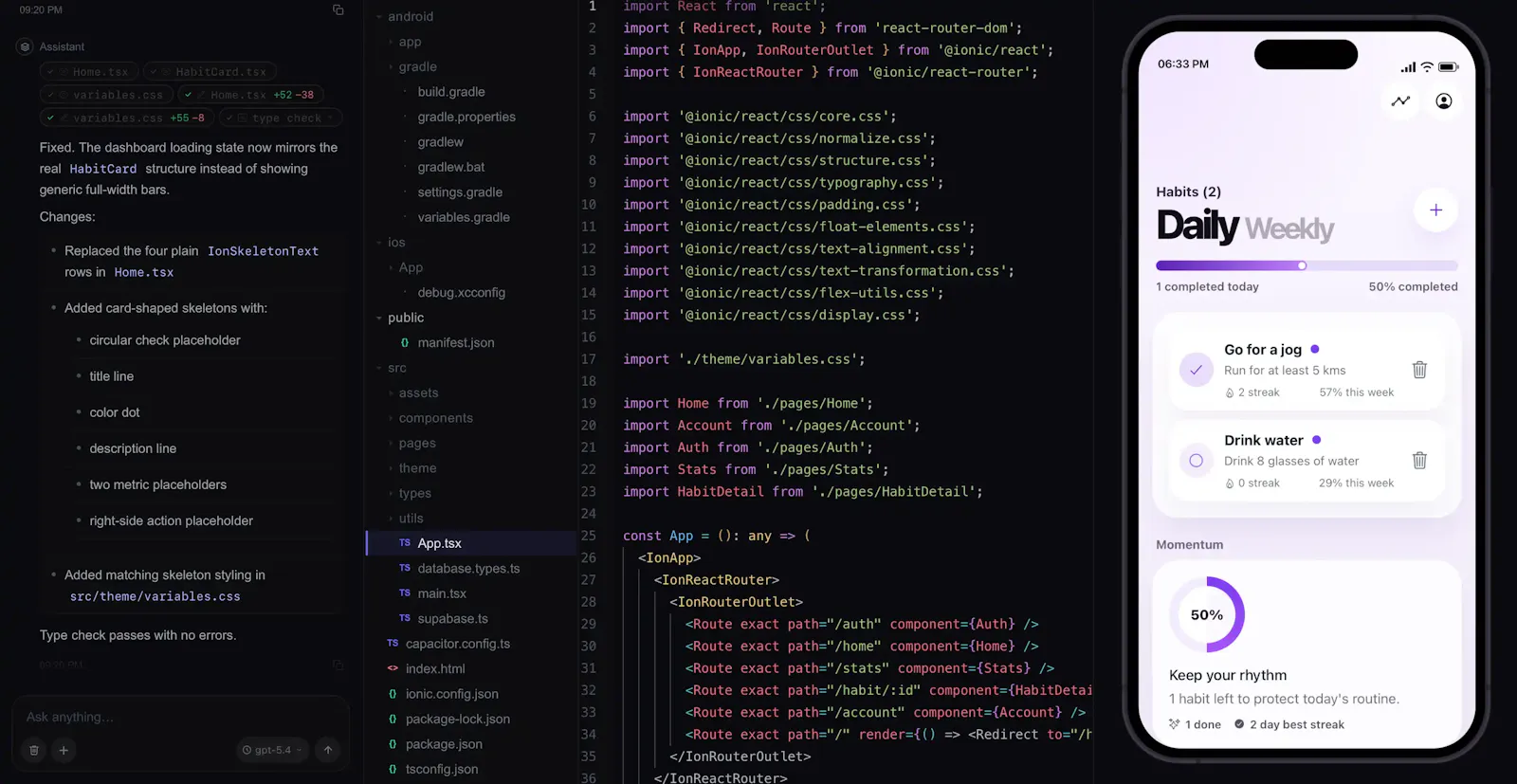Image resolution: width=1517 pixels, height=784 pixels.
Task: Send prompt with the up arrow button
Action: 328,750
